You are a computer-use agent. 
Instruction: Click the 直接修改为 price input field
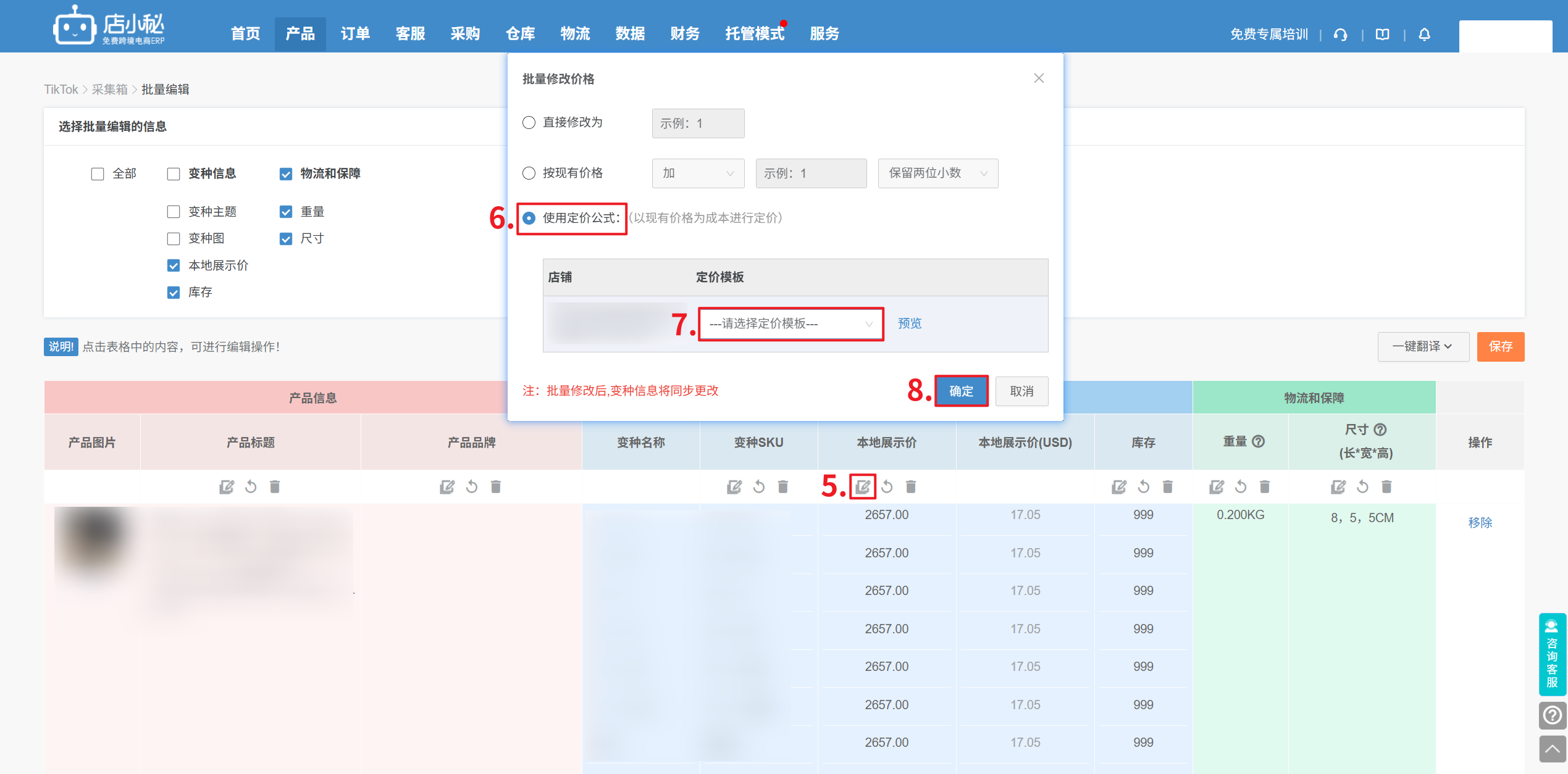click(x=698, y=123)
